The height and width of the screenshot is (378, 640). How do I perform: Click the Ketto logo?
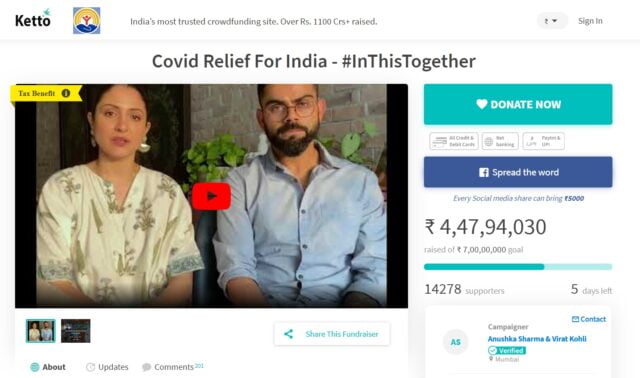pos(33,19)
